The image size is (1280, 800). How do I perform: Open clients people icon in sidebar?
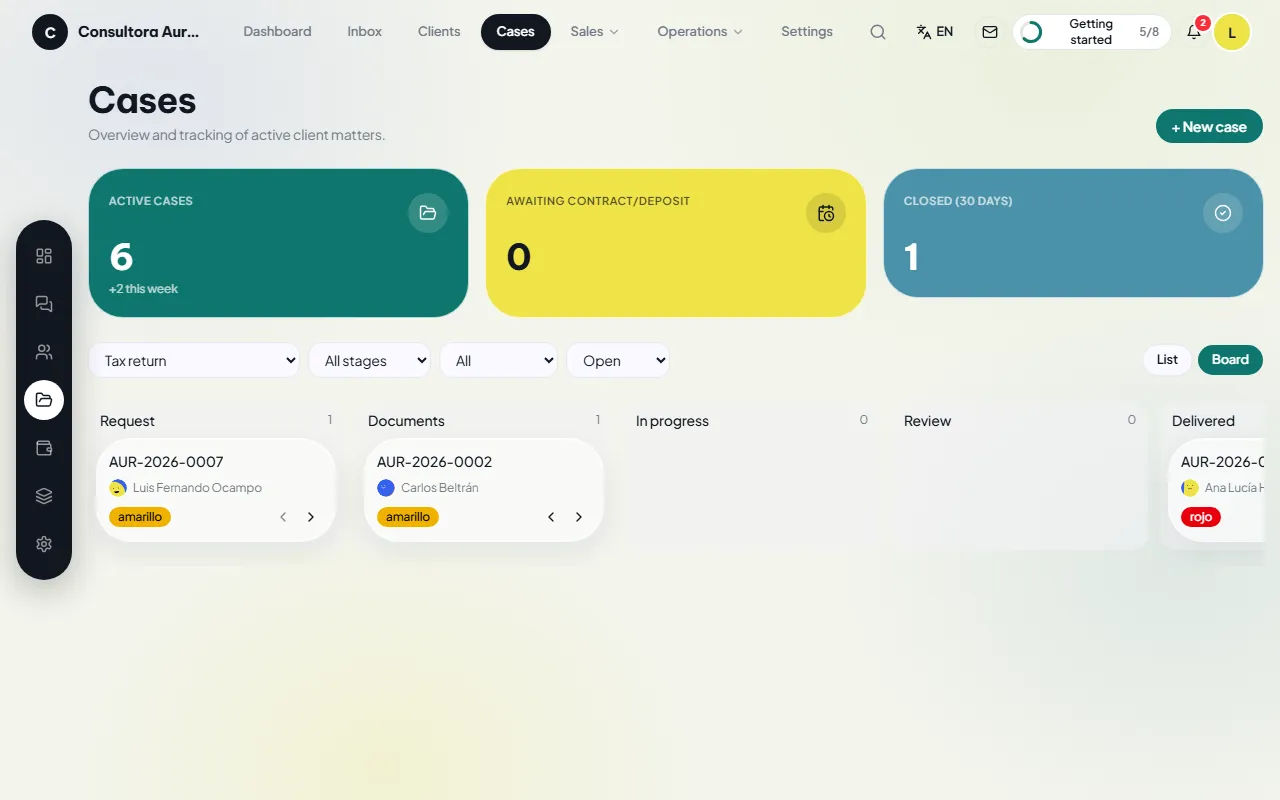click(x=44, y=352)
